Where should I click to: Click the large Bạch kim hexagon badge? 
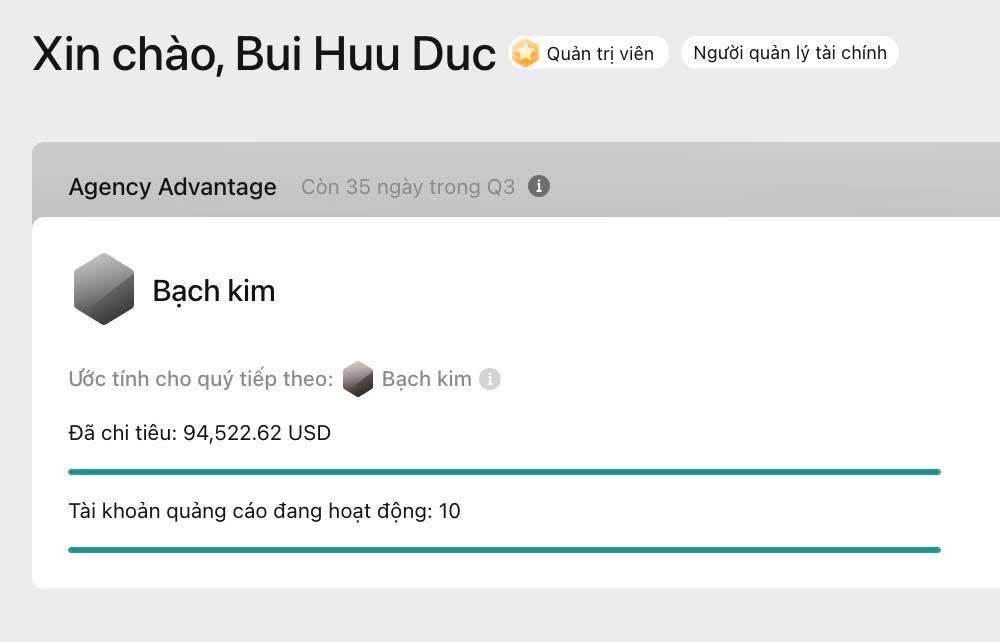click(104, 289)
